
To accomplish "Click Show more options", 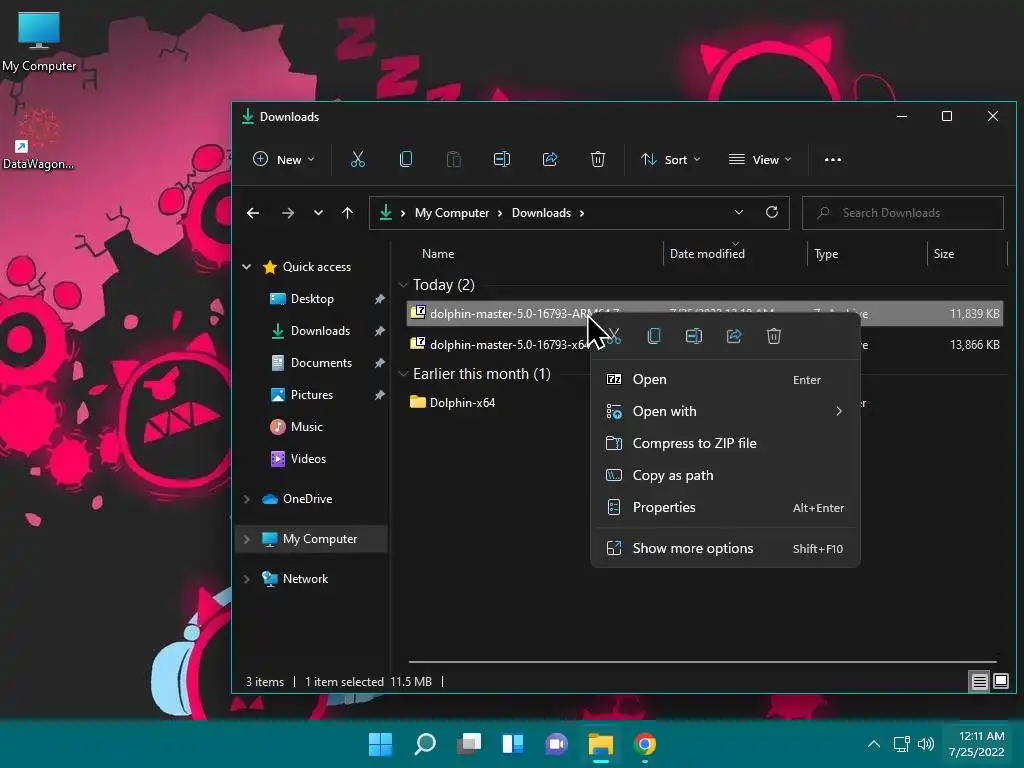I will tap(725, 549).
